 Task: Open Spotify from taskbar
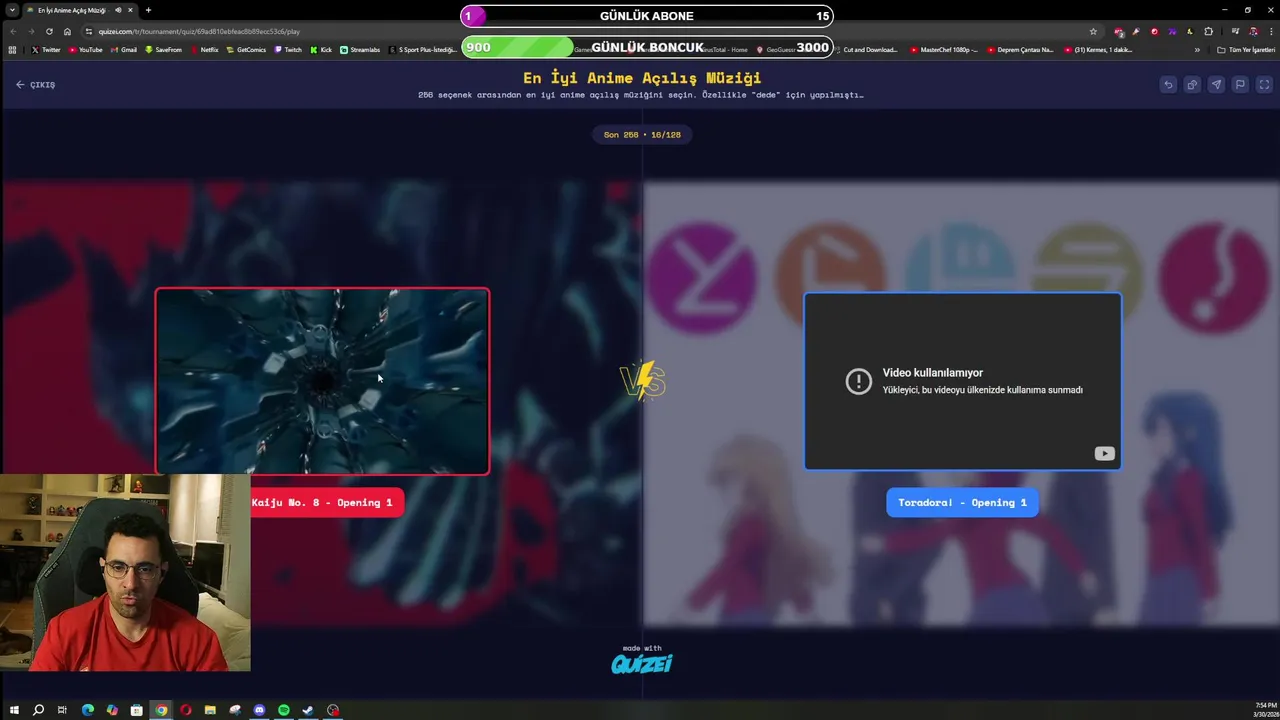point(284,710)
